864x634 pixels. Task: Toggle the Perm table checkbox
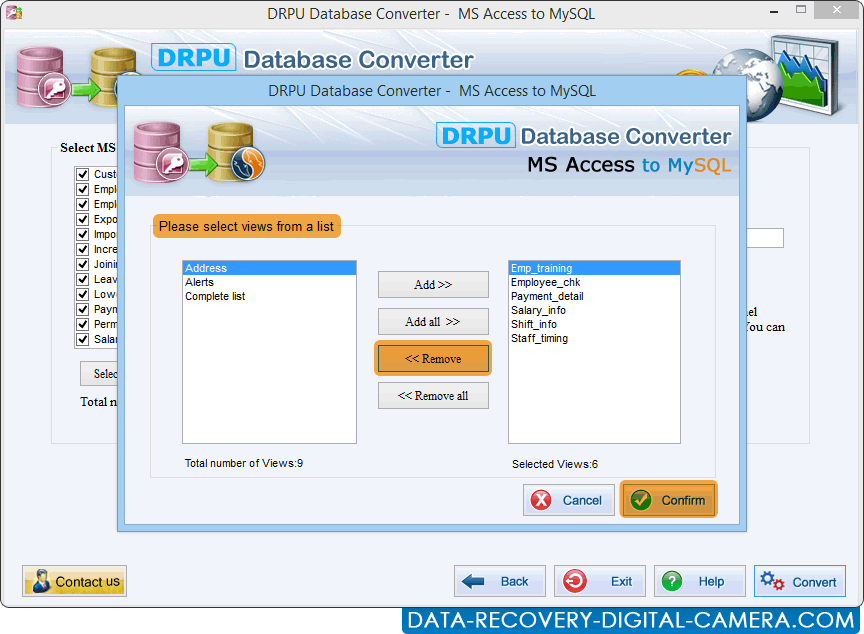(83, 324)
